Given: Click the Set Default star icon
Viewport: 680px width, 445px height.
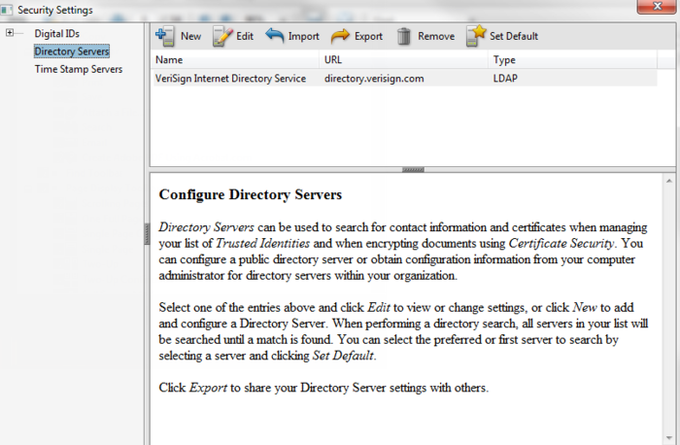Looking at the screenshot, I should pos(476,36).
